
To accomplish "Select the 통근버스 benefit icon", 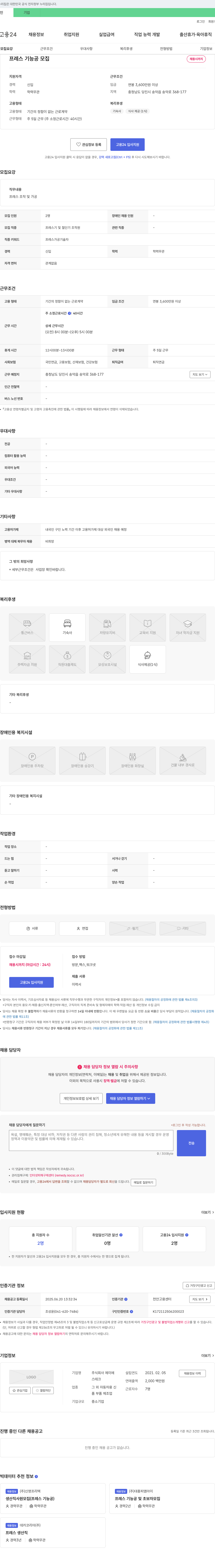I will [x=27, y=628].
